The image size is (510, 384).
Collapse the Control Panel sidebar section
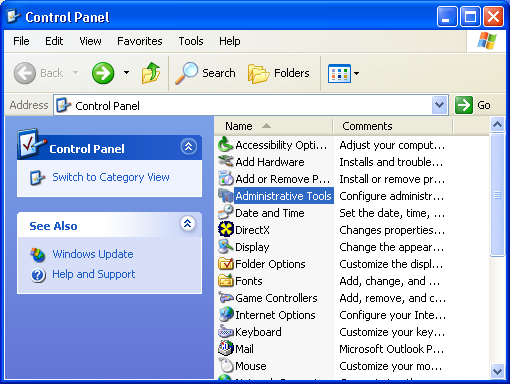188,147
